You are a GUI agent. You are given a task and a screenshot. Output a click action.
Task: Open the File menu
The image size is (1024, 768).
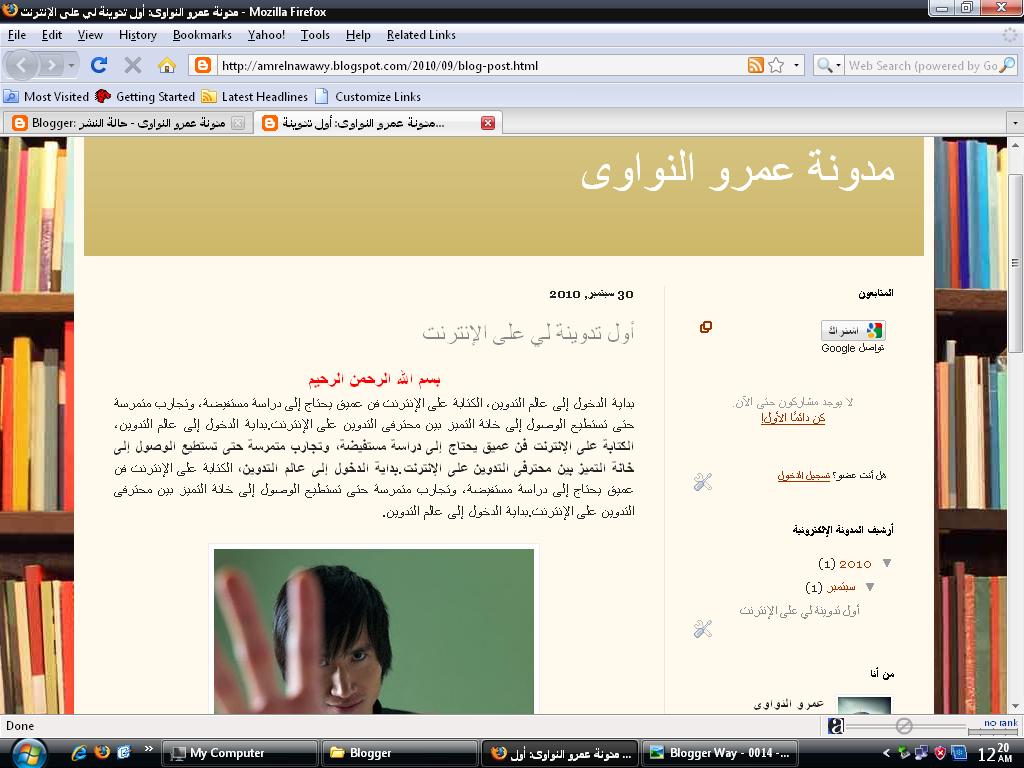pos(17,35)
